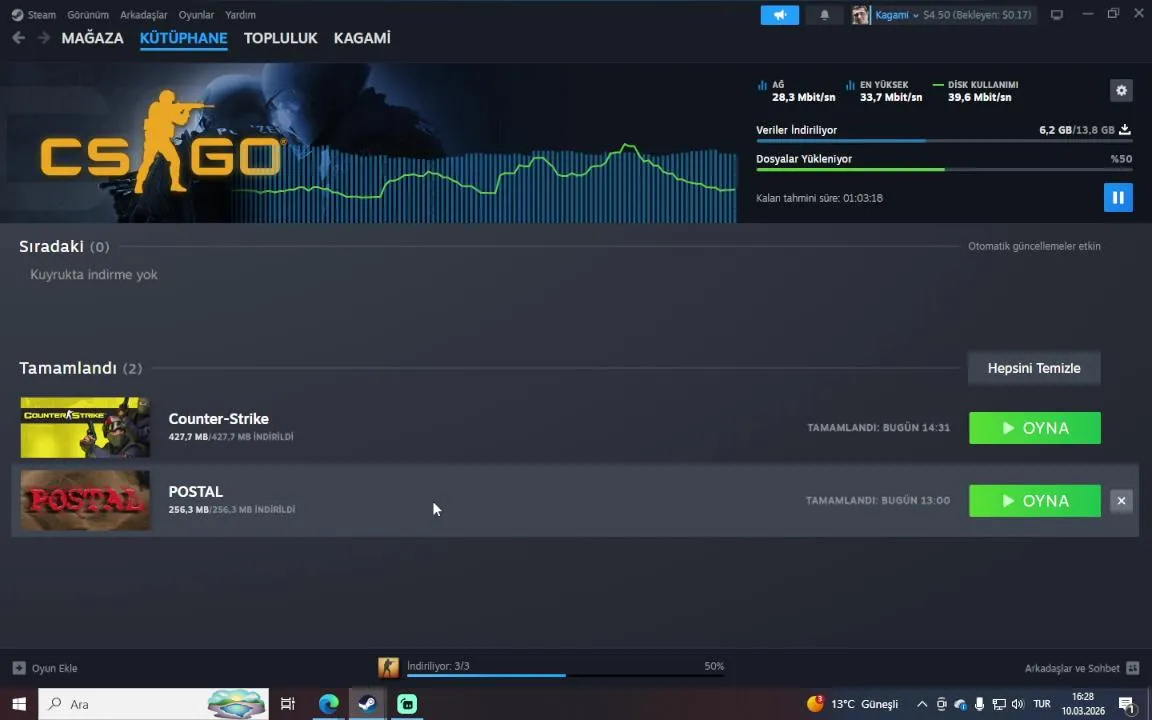This screenshot has width=1152, height=720.
Task: Open the Windows notification center
Action: click(x=1127, y=705)
